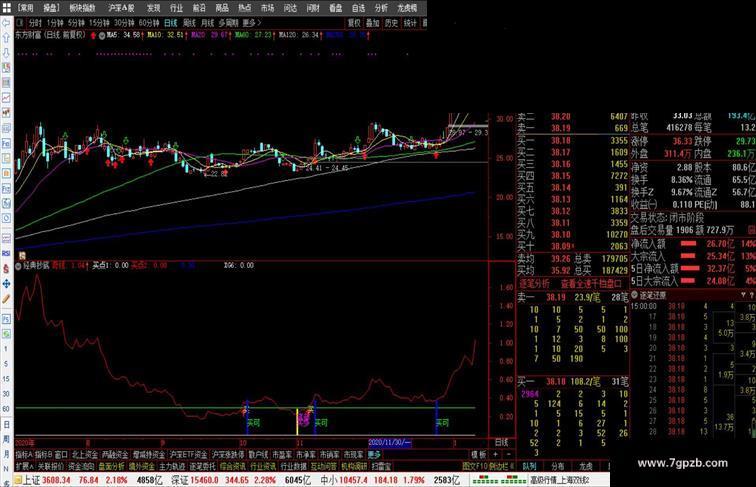Click the 叠加 overlay button

pyautogui.click(x=373, y=23)
